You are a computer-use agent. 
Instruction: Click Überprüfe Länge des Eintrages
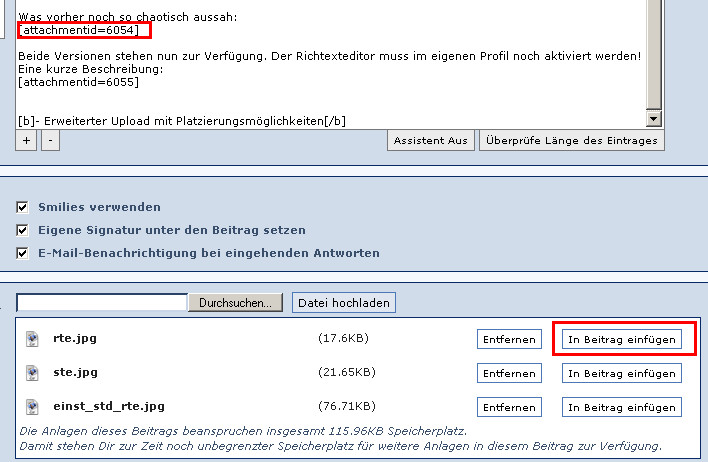click(x=572, y=140)
